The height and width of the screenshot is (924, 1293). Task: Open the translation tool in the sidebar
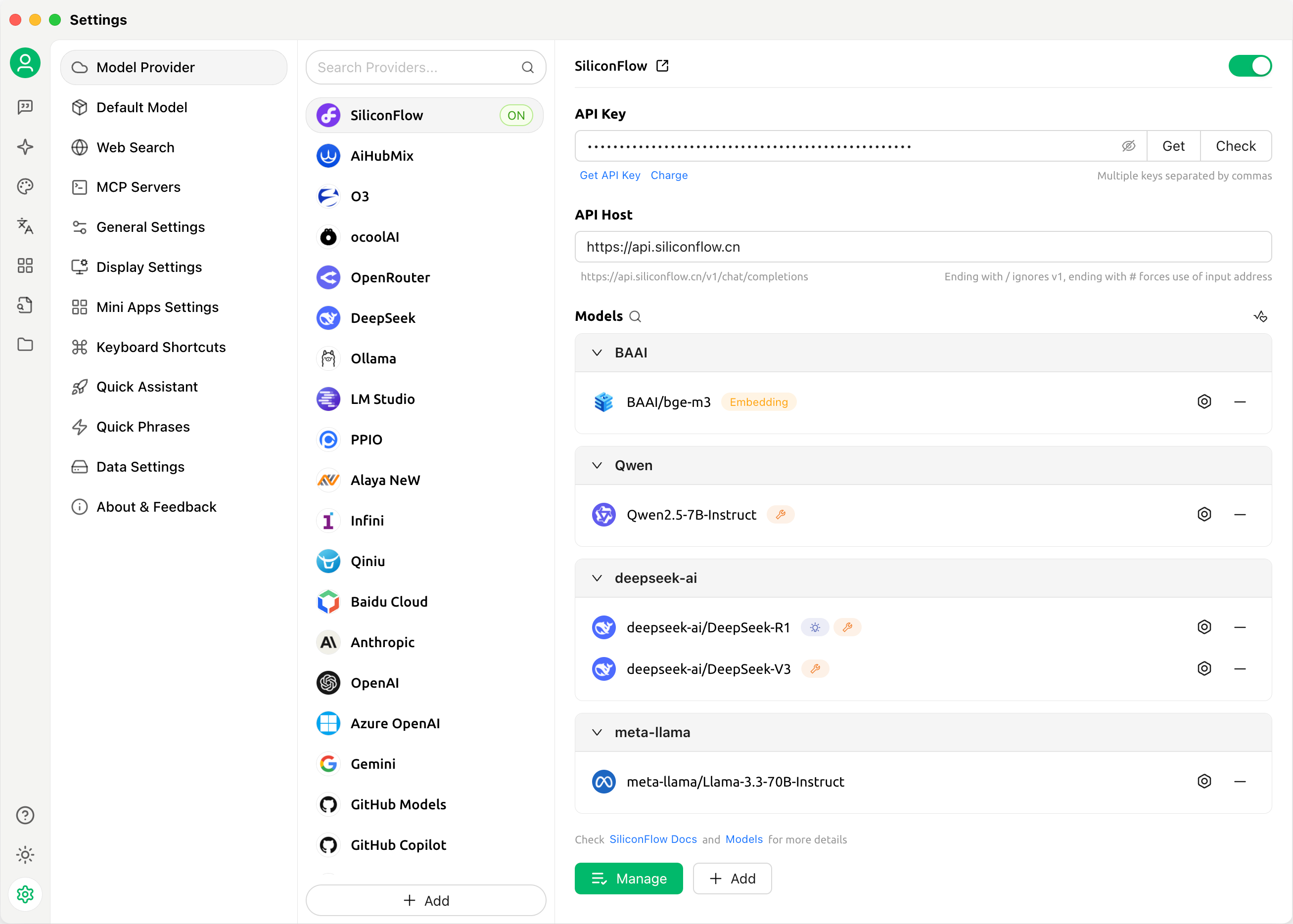(25, 226)
